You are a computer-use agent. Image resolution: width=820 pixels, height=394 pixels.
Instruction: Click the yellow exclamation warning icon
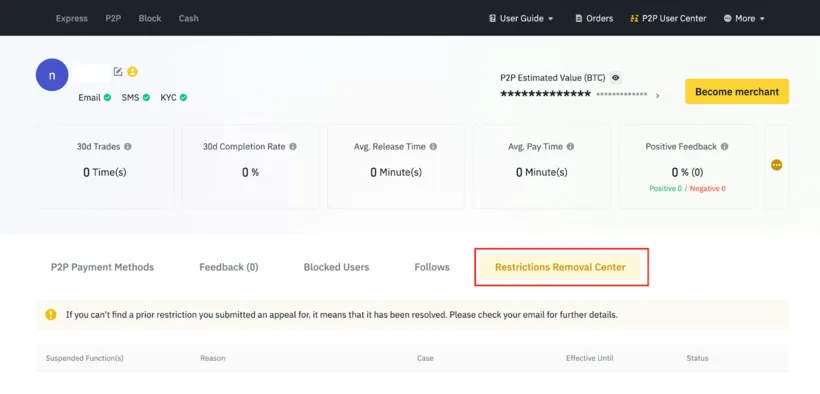pyautogui.click(x=51, y=314)
